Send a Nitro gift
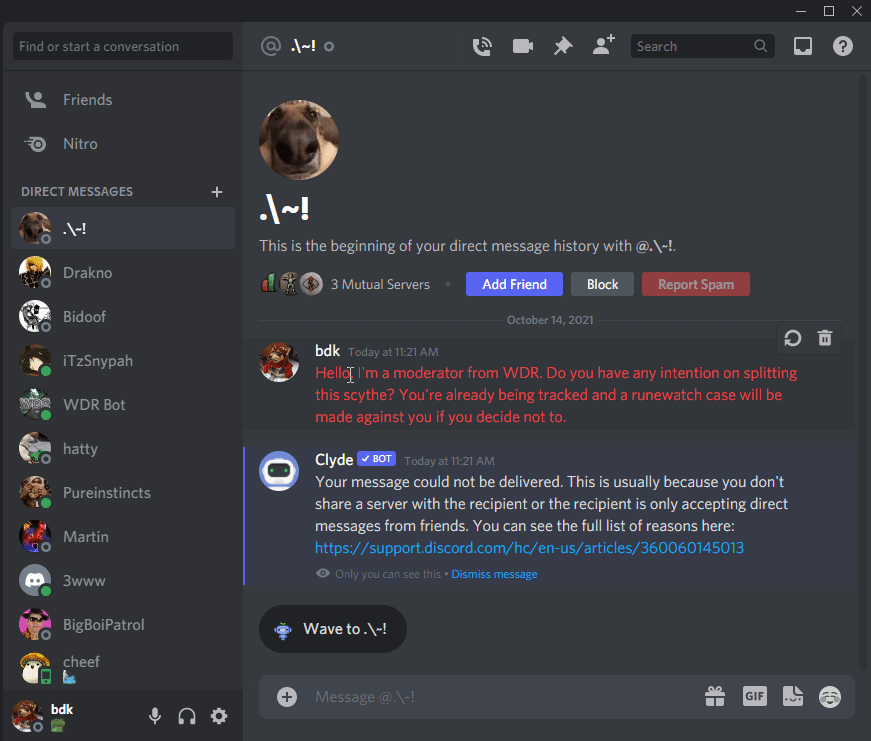 (715, 697)
